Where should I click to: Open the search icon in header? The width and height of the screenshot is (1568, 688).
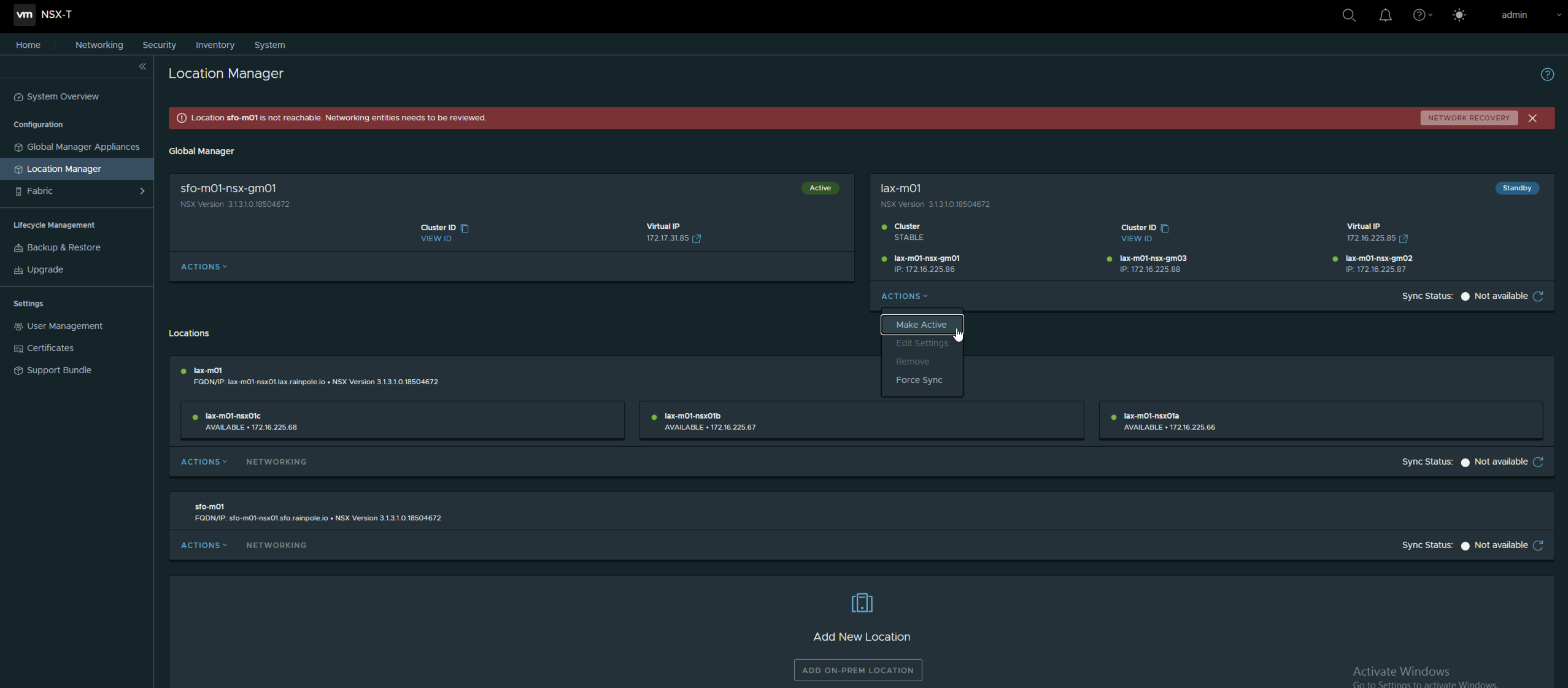coord(1348,15)
